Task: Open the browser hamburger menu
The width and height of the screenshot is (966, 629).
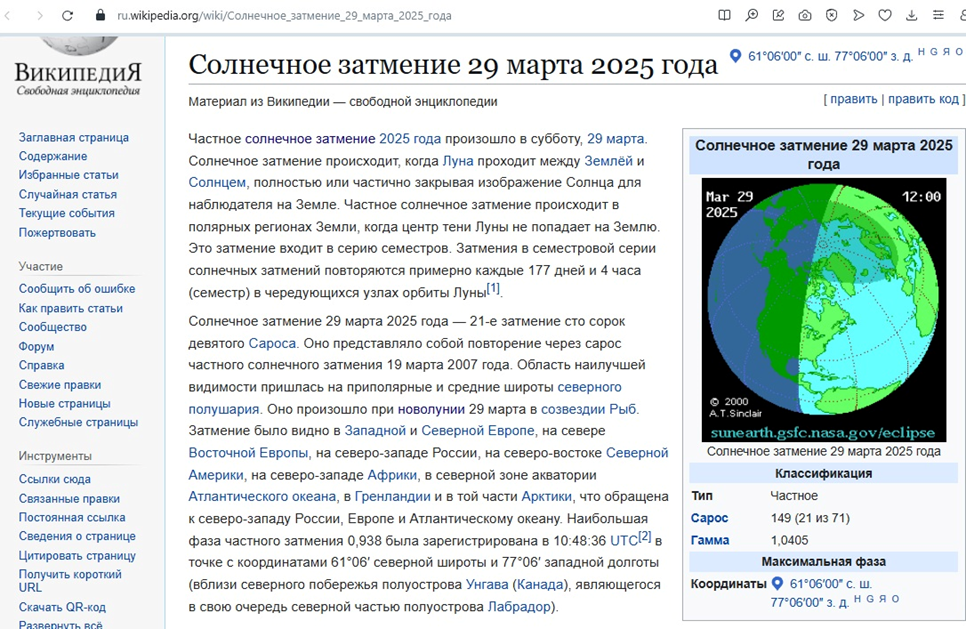Action: [x=939, y=15]
